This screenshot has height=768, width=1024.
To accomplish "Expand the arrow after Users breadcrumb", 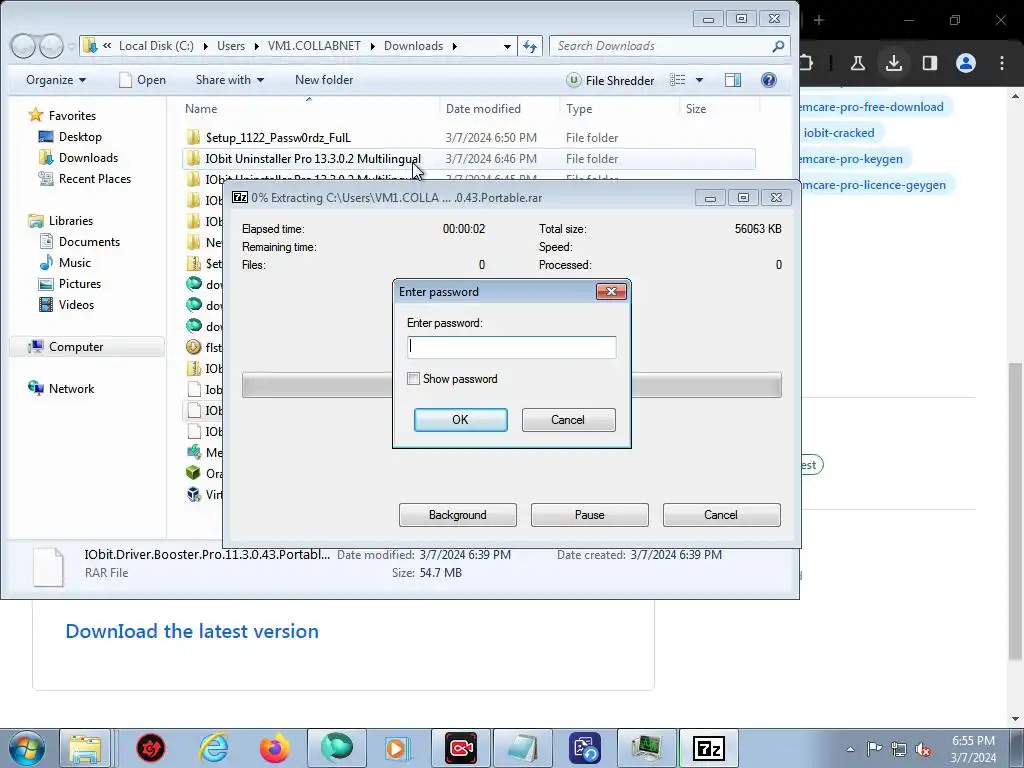I will (x=256, y=46).
